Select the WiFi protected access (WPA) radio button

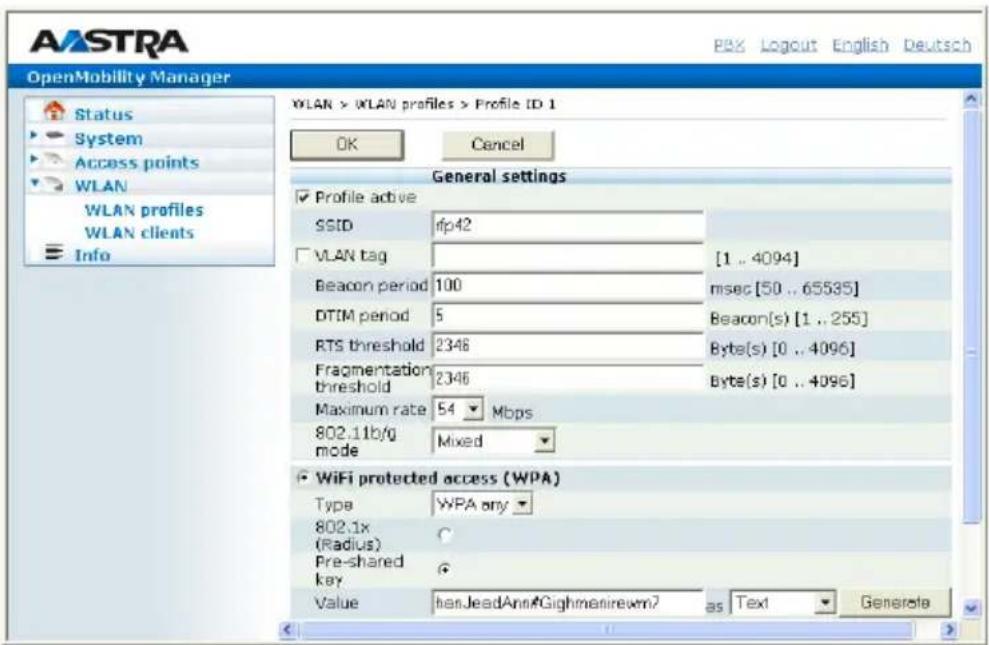[303, 478]
